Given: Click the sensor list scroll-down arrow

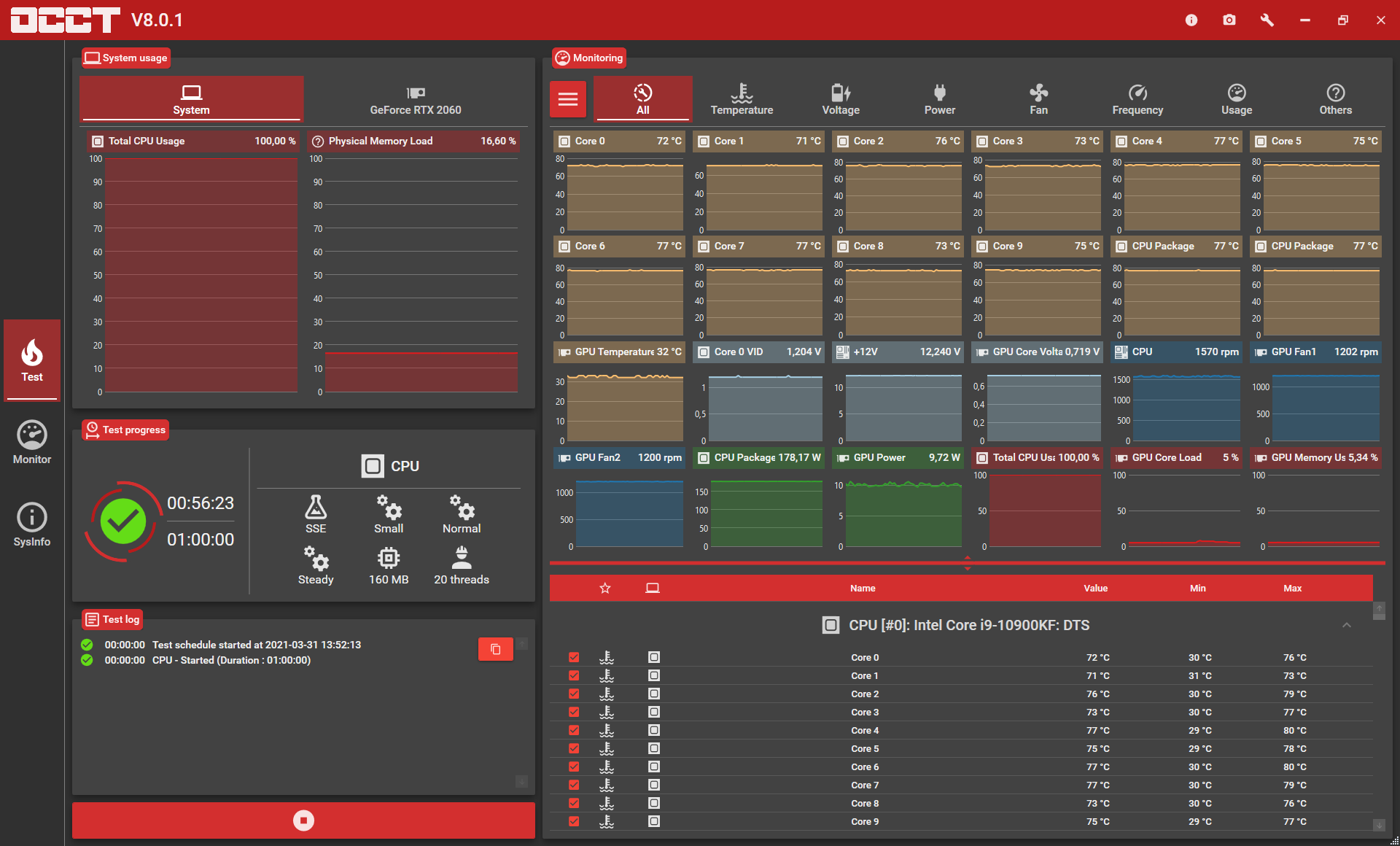Looking at the screenshot, I should pos(1379,825).
